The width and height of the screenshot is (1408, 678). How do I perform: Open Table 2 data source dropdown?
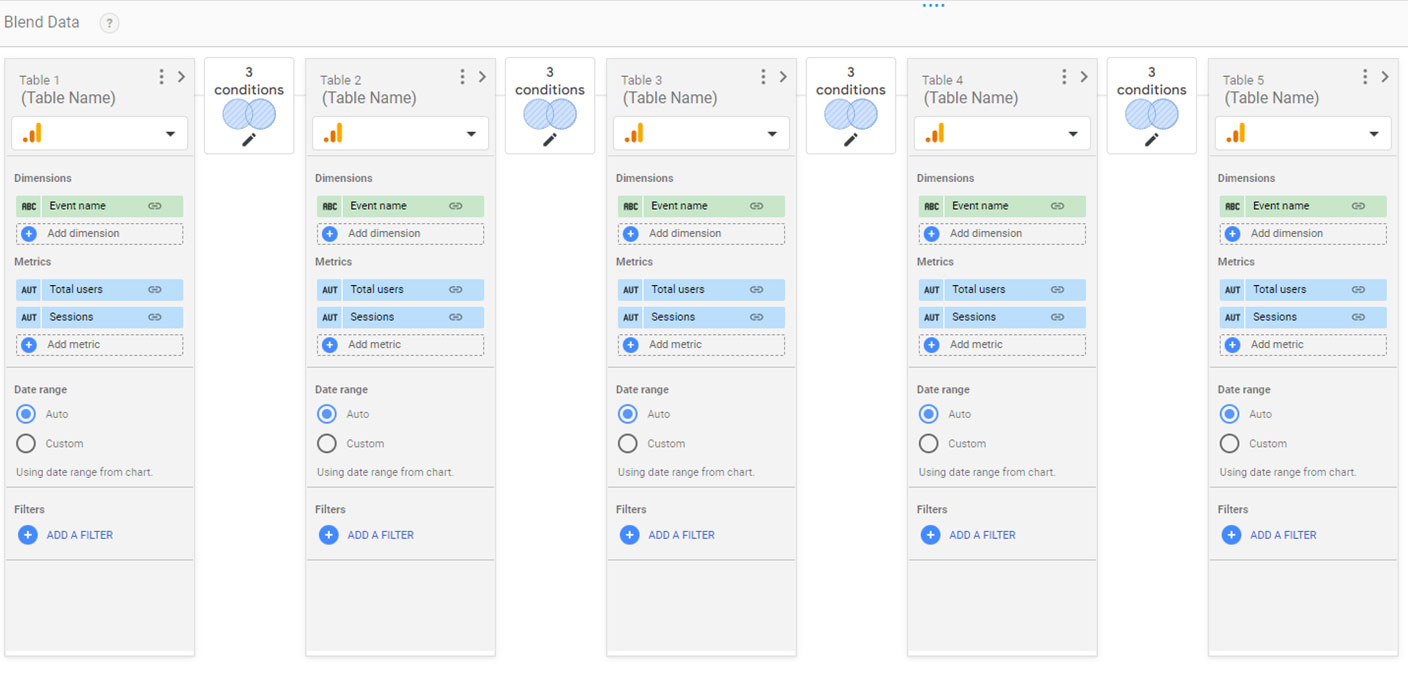tap(471, 134)
